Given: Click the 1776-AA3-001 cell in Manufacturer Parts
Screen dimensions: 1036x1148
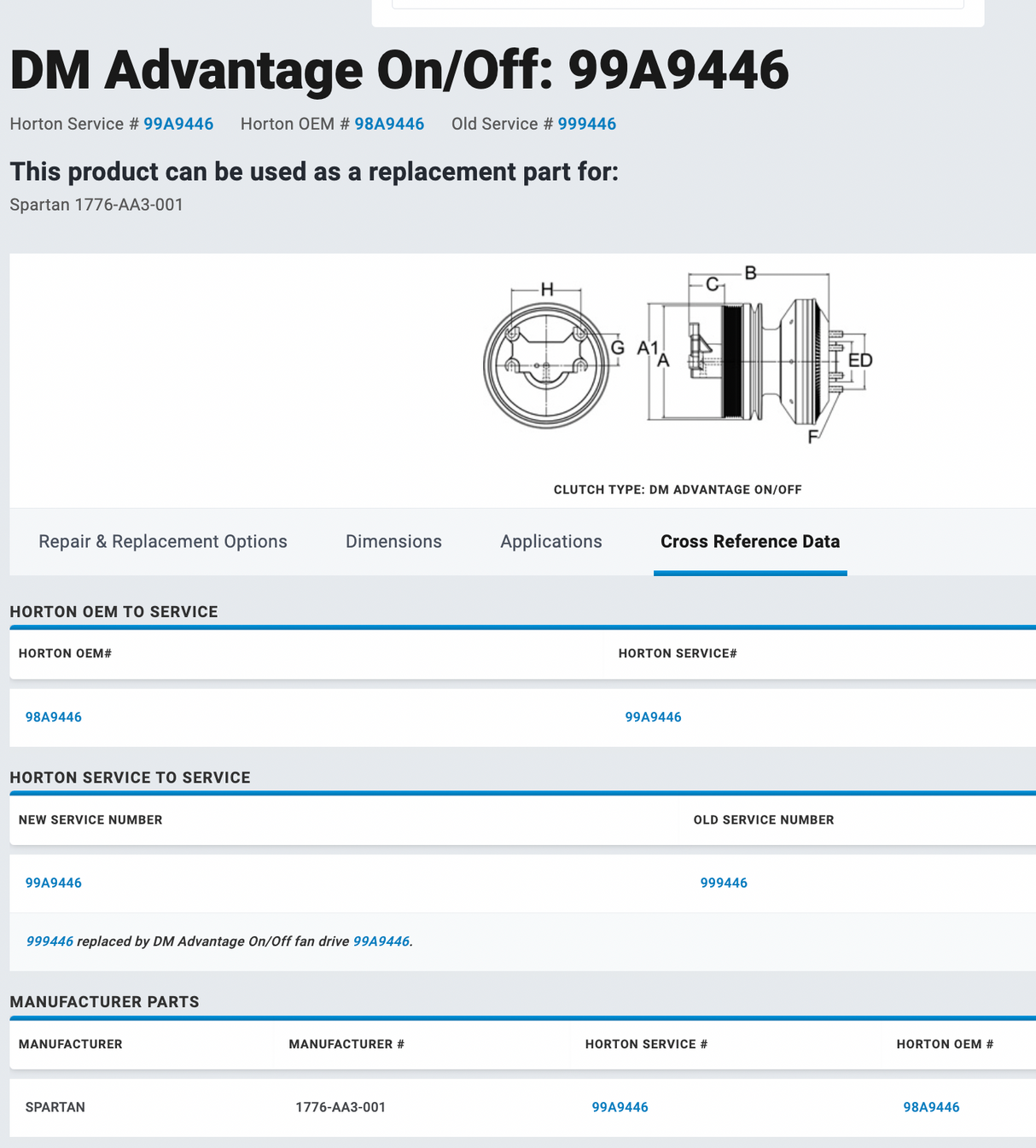Looking at the screenshot, I should tap(340, 1107).
